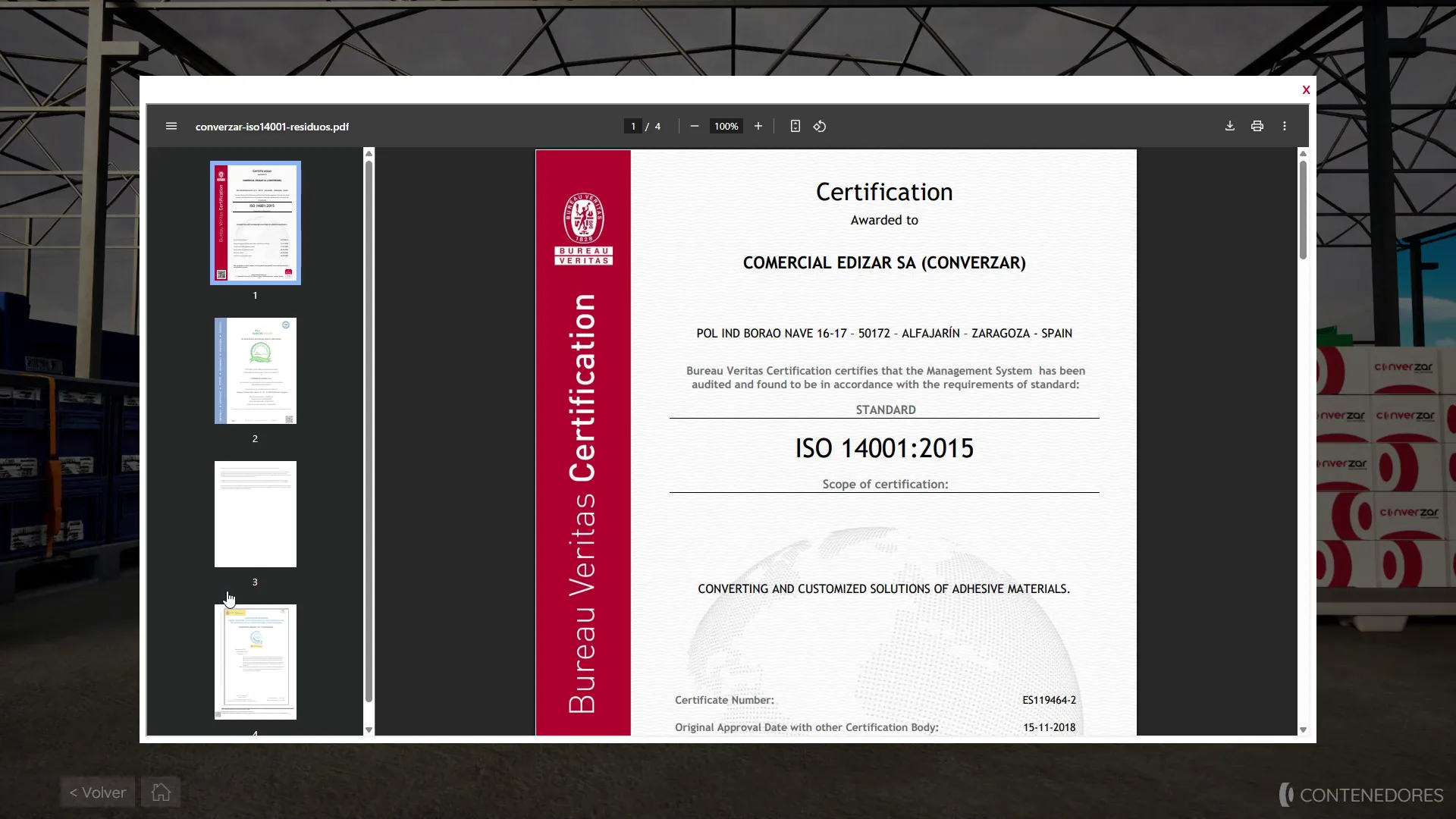Screen dimensions: 1456x819
Task: Click the thumbnail panel scroll down arrow
Action: coord(369,730)
